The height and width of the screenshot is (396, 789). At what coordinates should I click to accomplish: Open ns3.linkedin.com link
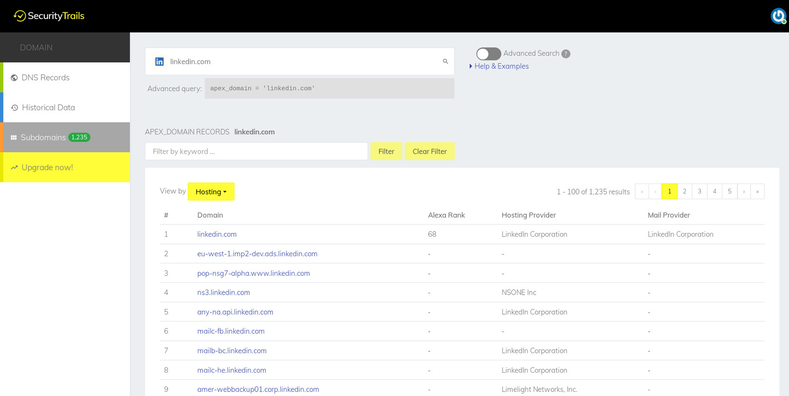223,292
